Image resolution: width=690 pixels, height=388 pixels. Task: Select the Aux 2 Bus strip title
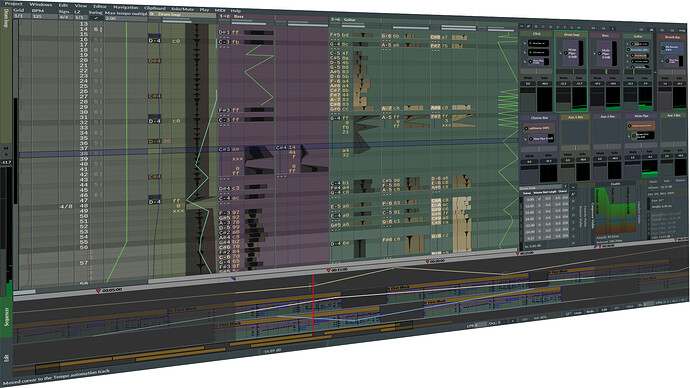pos(607,117)
